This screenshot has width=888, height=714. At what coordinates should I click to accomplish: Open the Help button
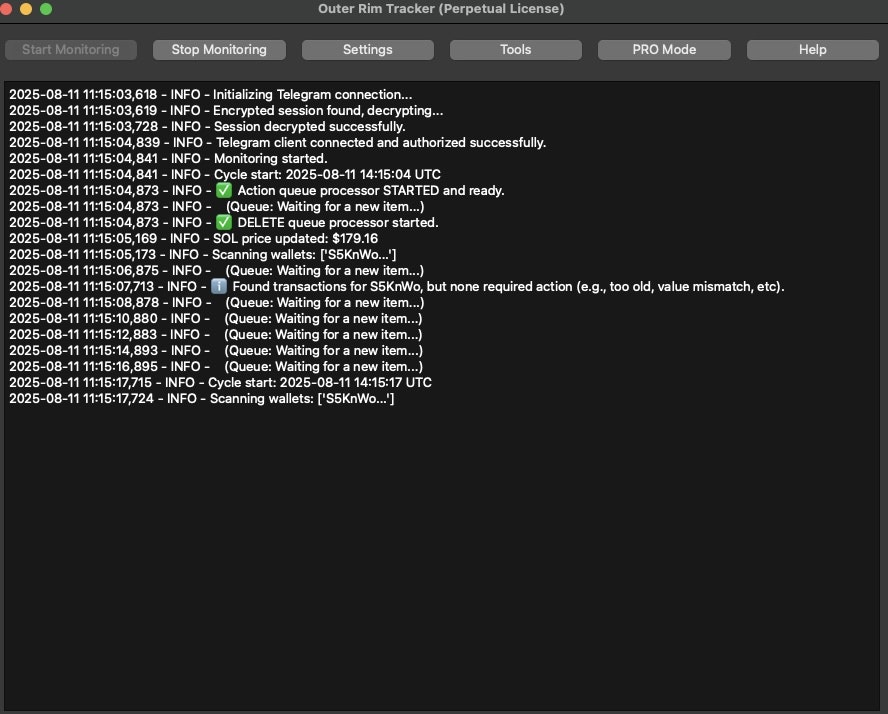pos(813,50)
